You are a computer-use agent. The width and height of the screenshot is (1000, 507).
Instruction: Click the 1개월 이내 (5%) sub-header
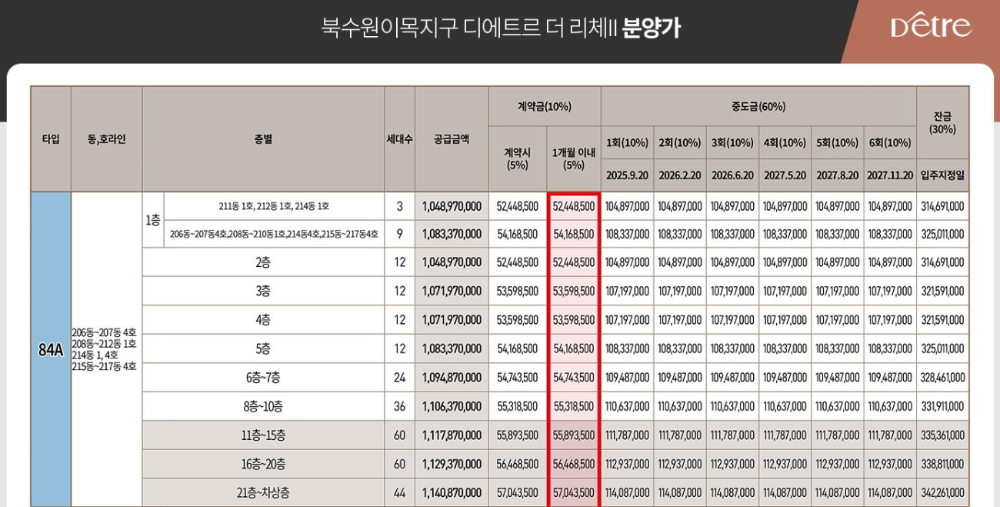(x=573, y=159)
